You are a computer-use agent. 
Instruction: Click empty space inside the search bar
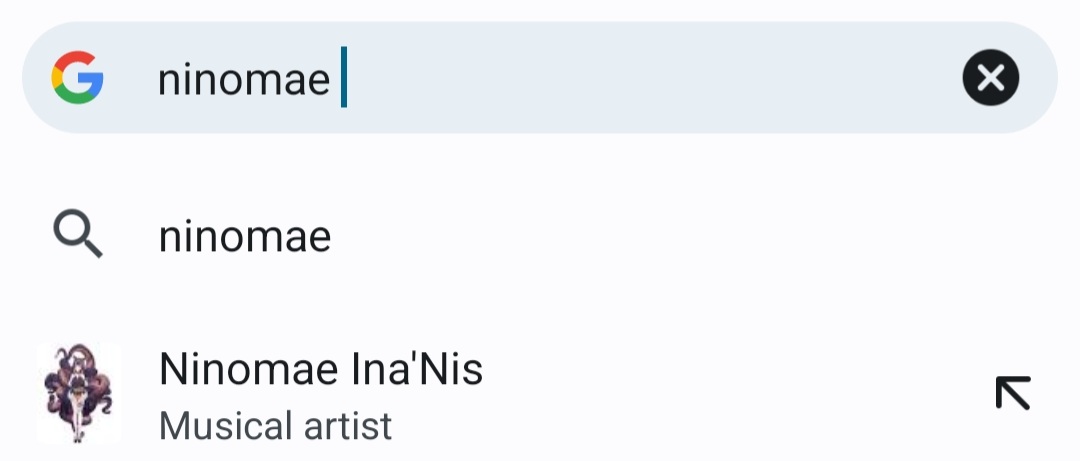pyautogui.click(x=650, y=78)
